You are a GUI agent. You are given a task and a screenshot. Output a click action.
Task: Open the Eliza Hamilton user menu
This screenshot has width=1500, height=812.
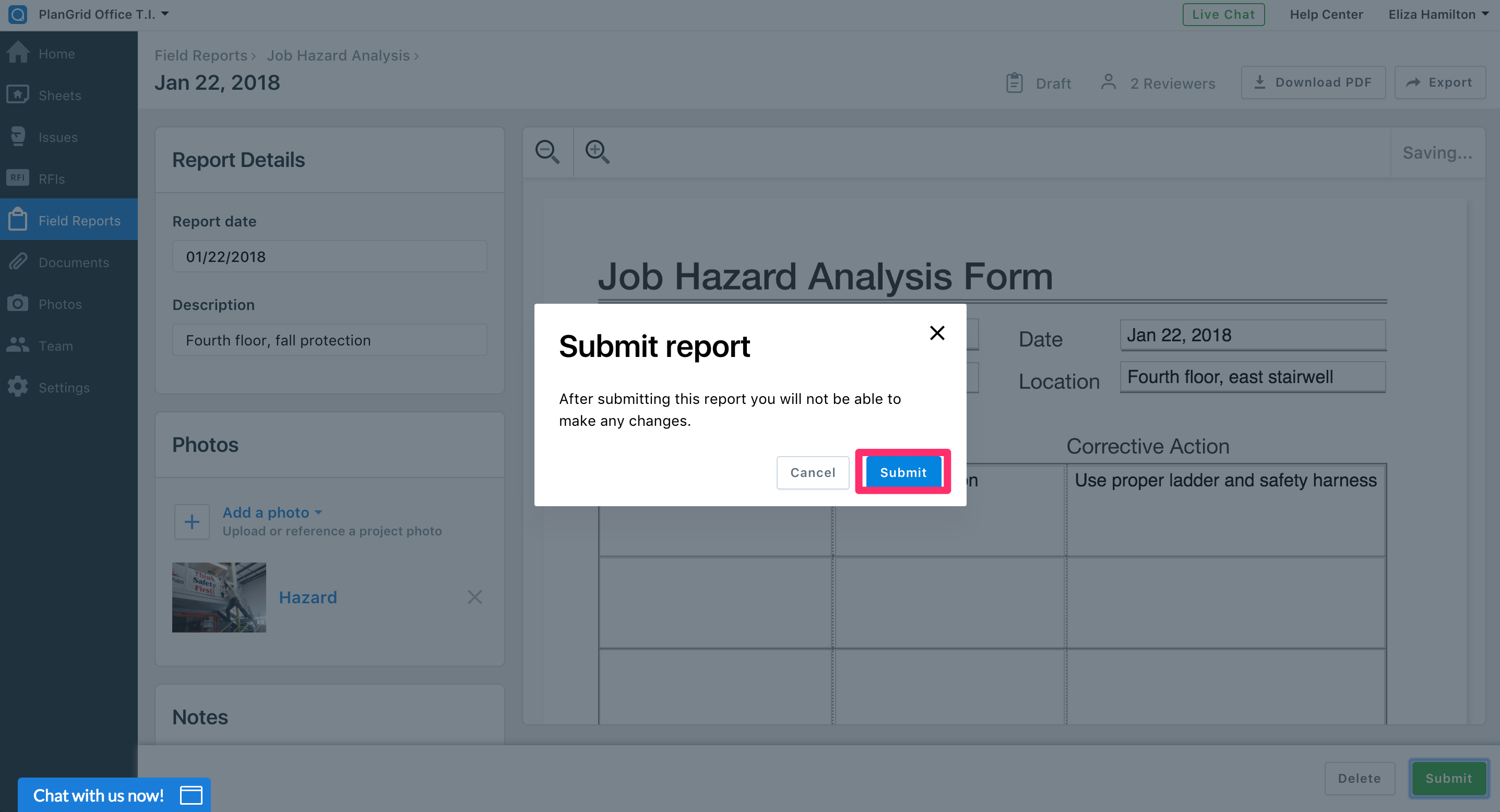click(x=1438, y=14)
